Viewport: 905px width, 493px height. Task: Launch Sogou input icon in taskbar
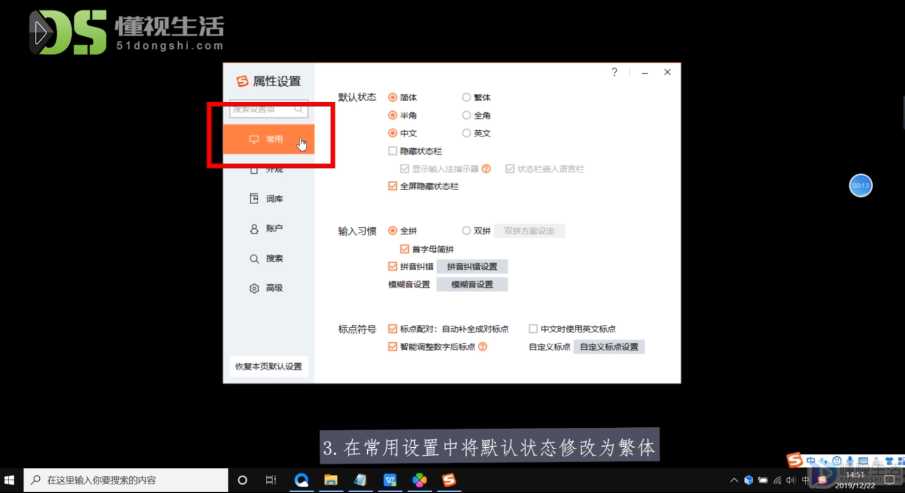point(448,480)
